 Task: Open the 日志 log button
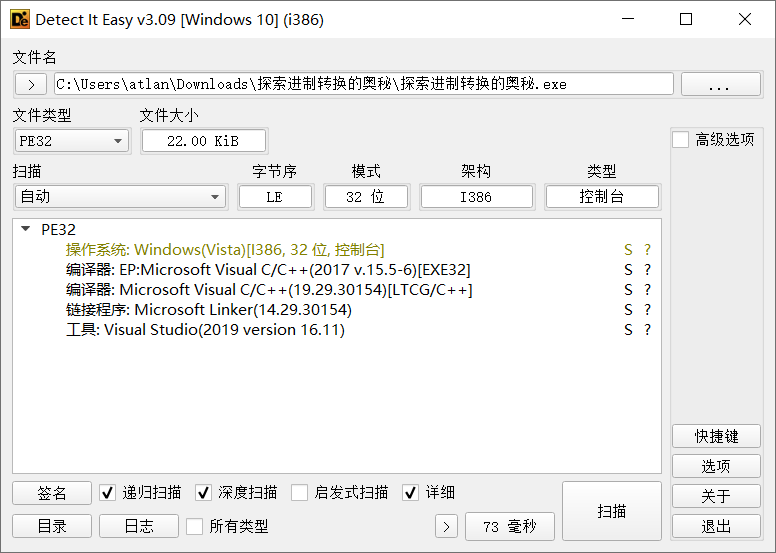tap(139, 526)
